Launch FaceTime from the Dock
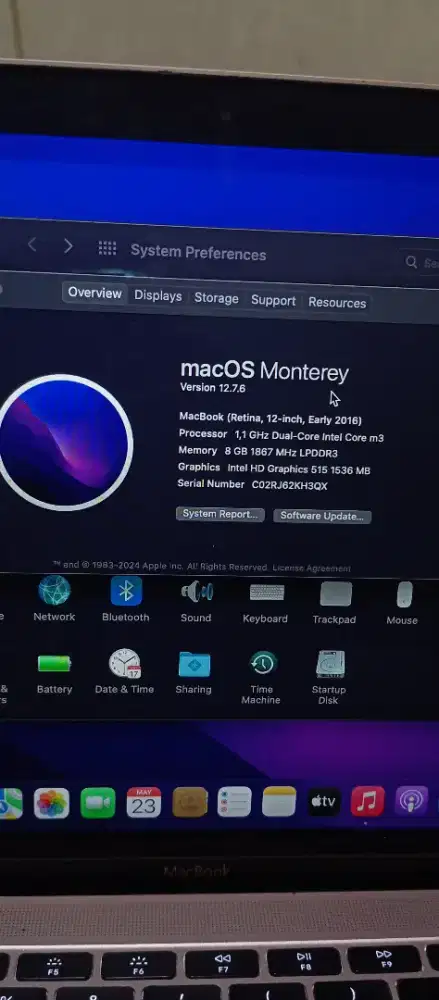The height and width of the screenshot is (1000, 439). (x=98, y=803)
